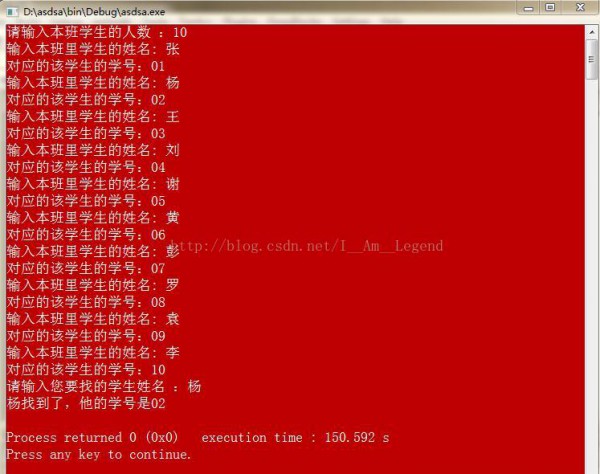Maximize the asdsa.exe console window

pos(550,7)
